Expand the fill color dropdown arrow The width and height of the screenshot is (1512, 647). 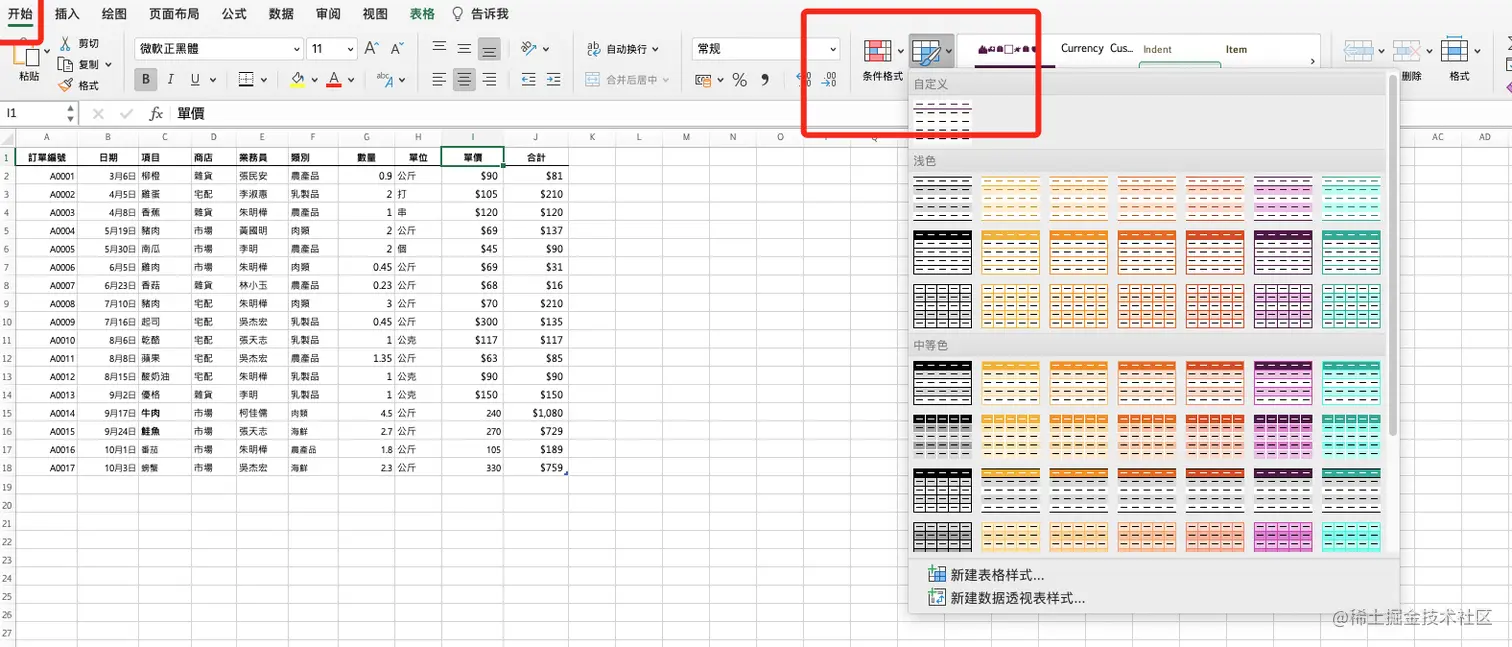click(315, 80)
